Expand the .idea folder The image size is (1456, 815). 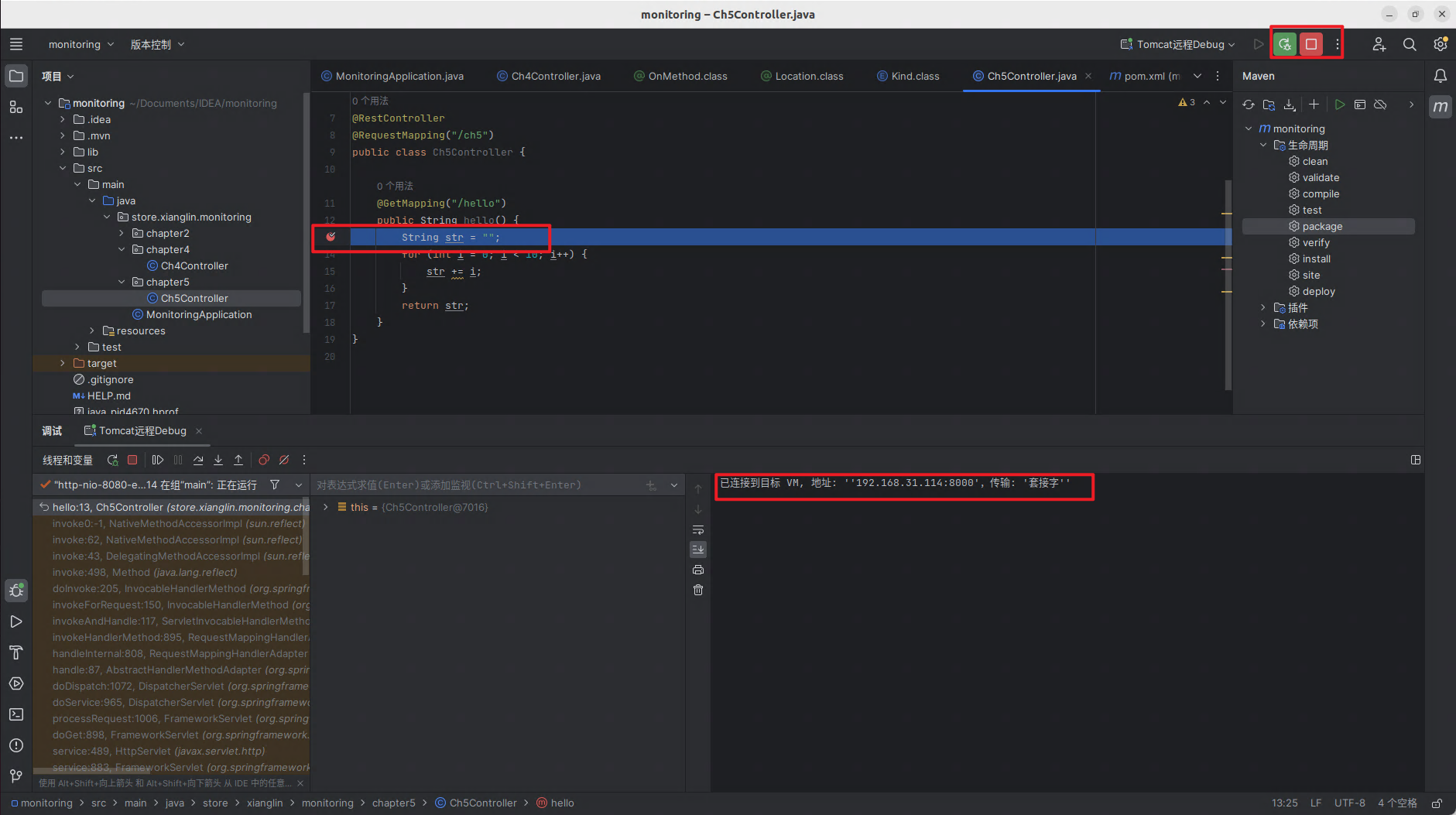[63, 119]
